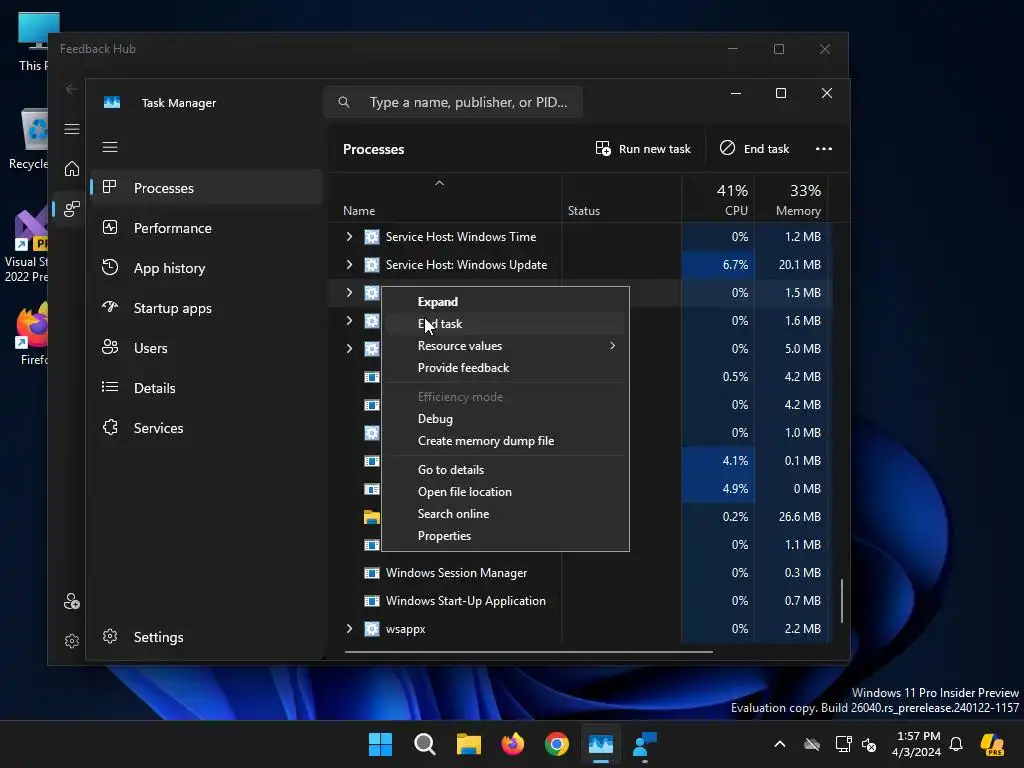The height and width of the screenshot is (768, 1024).
Task: Select the Windows Start-Up Application row
Action: point(581,601)
